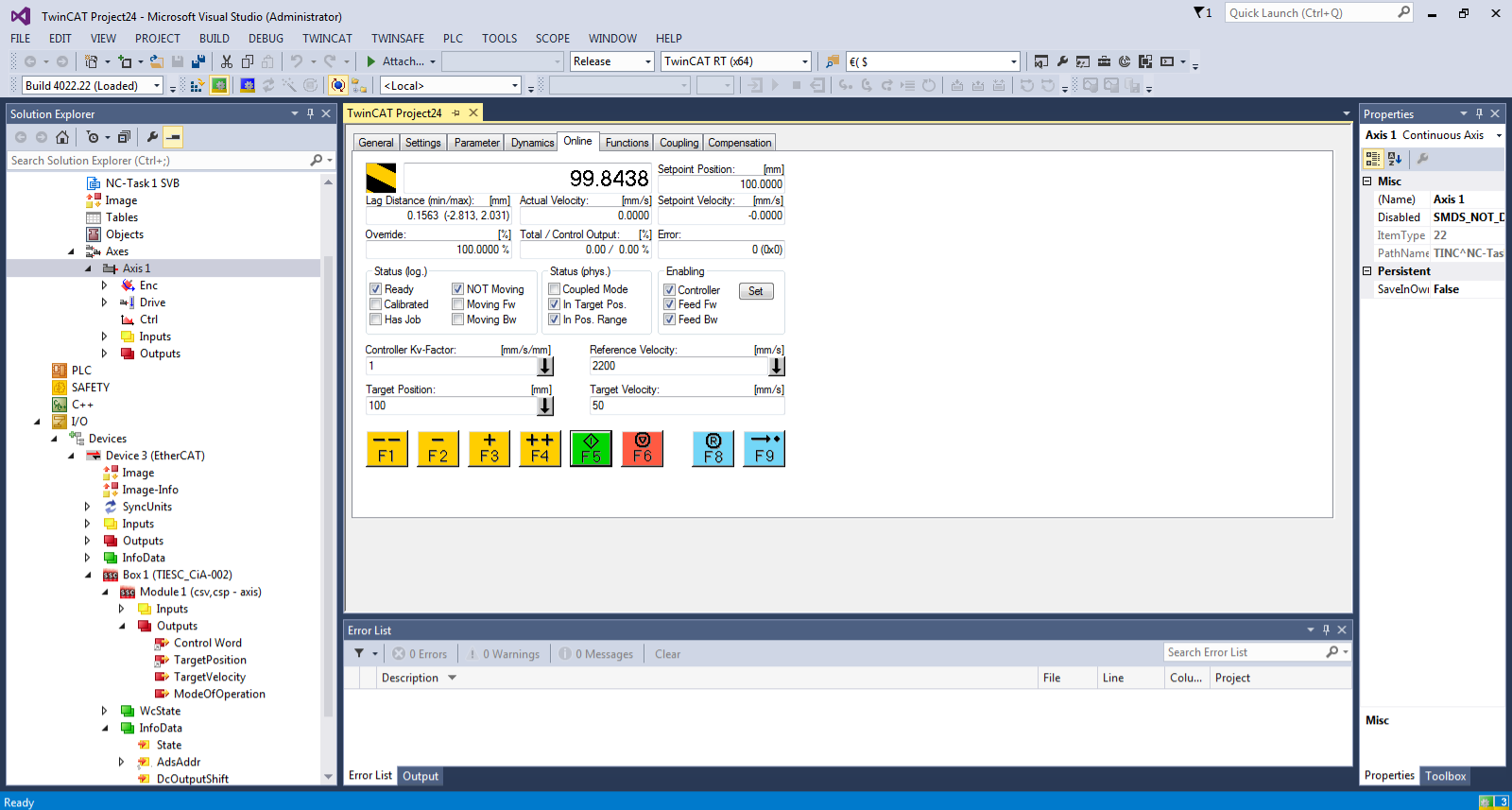Click the Save All icon in toolbar

[x=198, y=61]
